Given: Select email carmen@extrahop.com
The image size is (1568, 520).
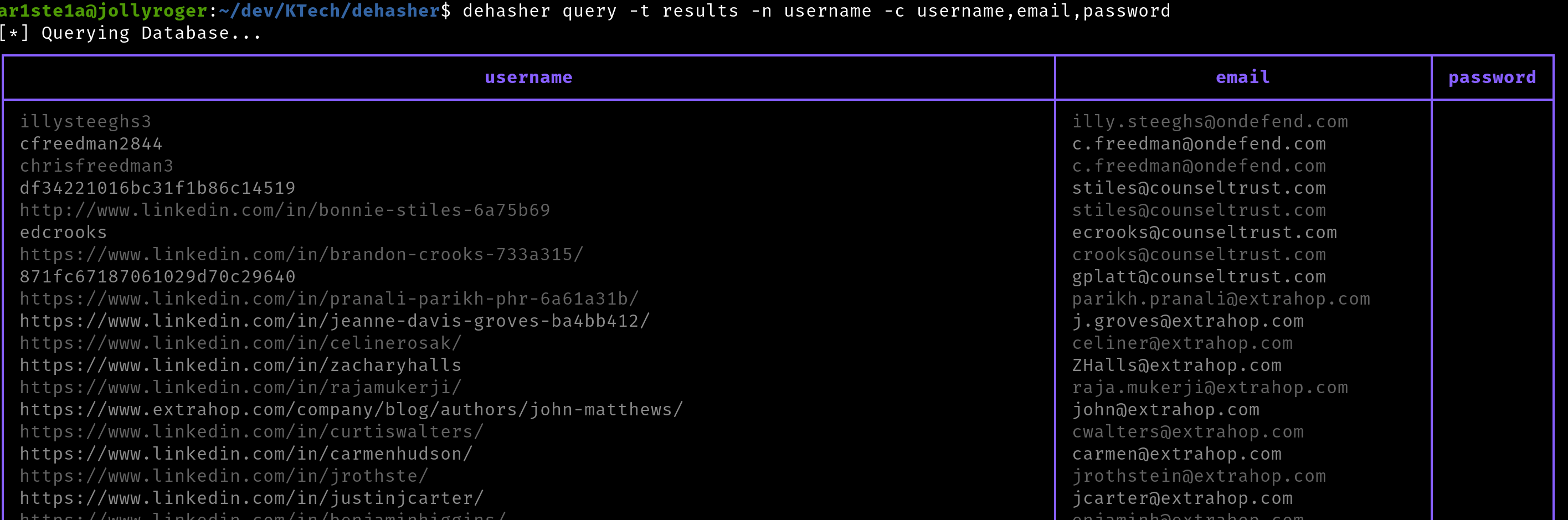Looking at the screenshot, I should [1176, 454].
